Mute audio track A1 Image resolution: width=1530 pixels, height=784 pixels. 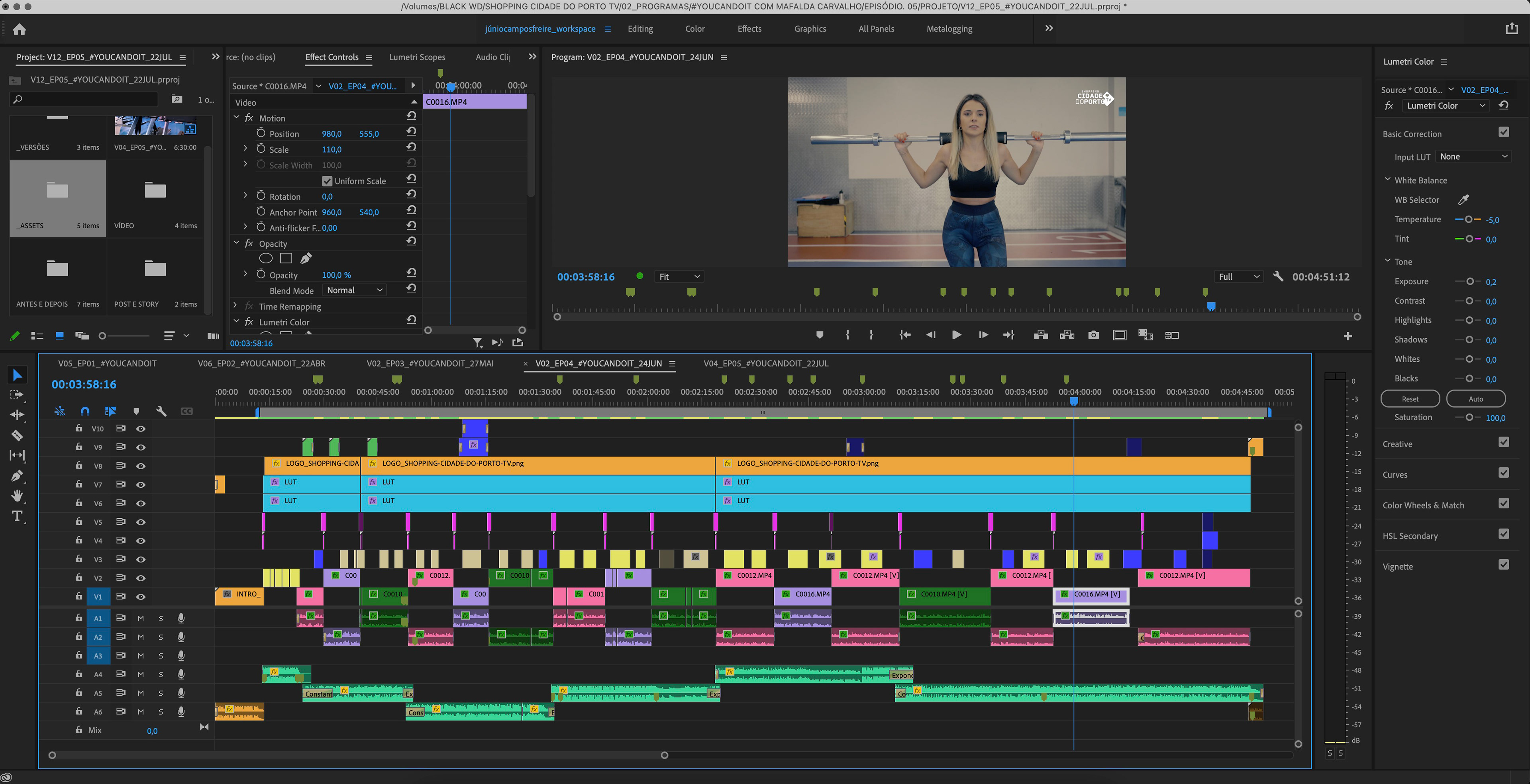click(141, 618)
